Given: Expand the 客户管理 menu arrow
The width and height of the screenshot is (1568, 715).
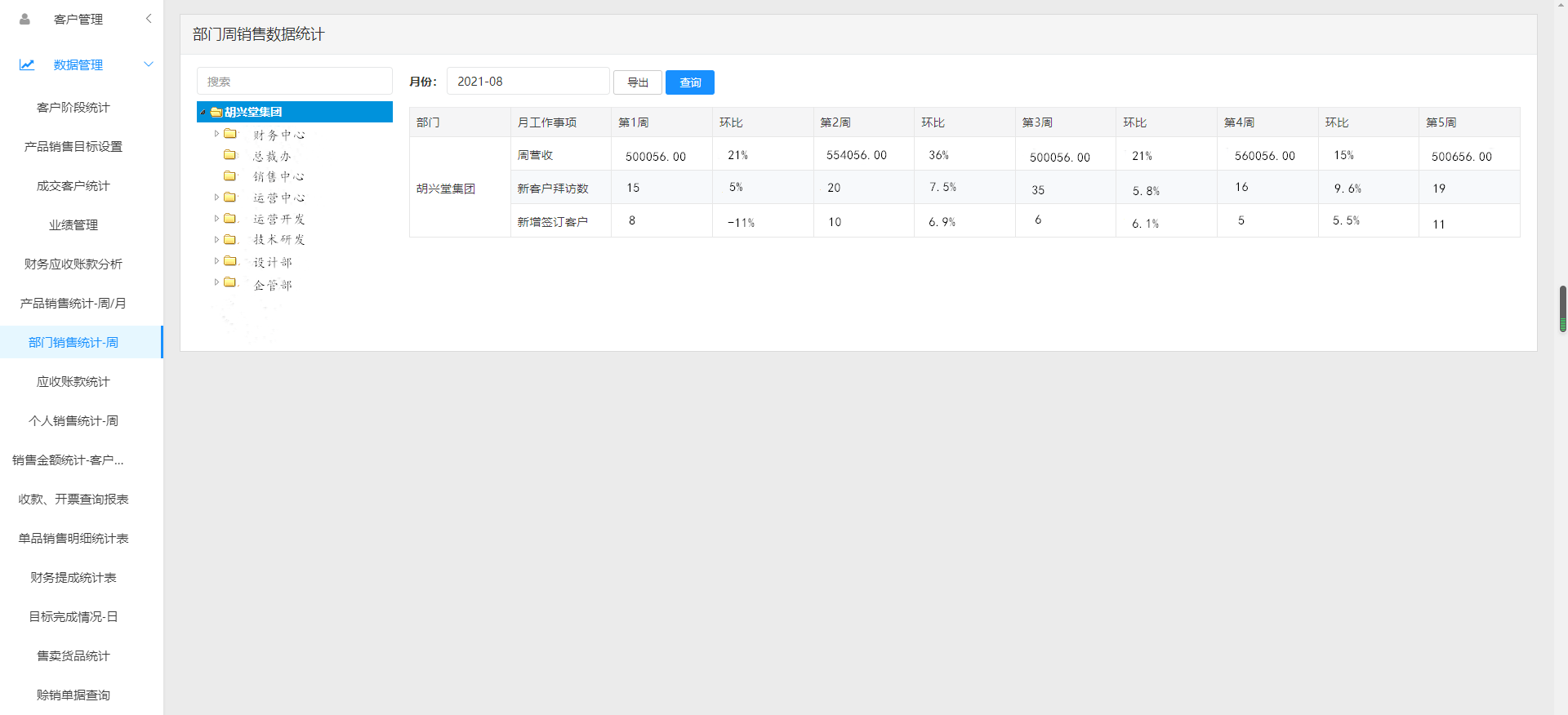Looking at the screenshot, I should click(149, 18).
